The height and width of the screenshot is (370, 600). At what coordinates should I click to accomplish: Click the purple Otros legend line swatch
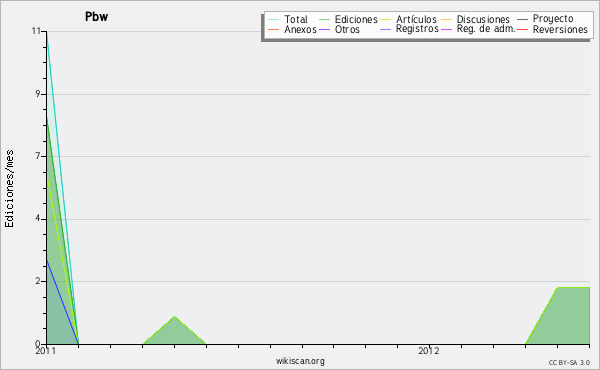click(324, 29)
